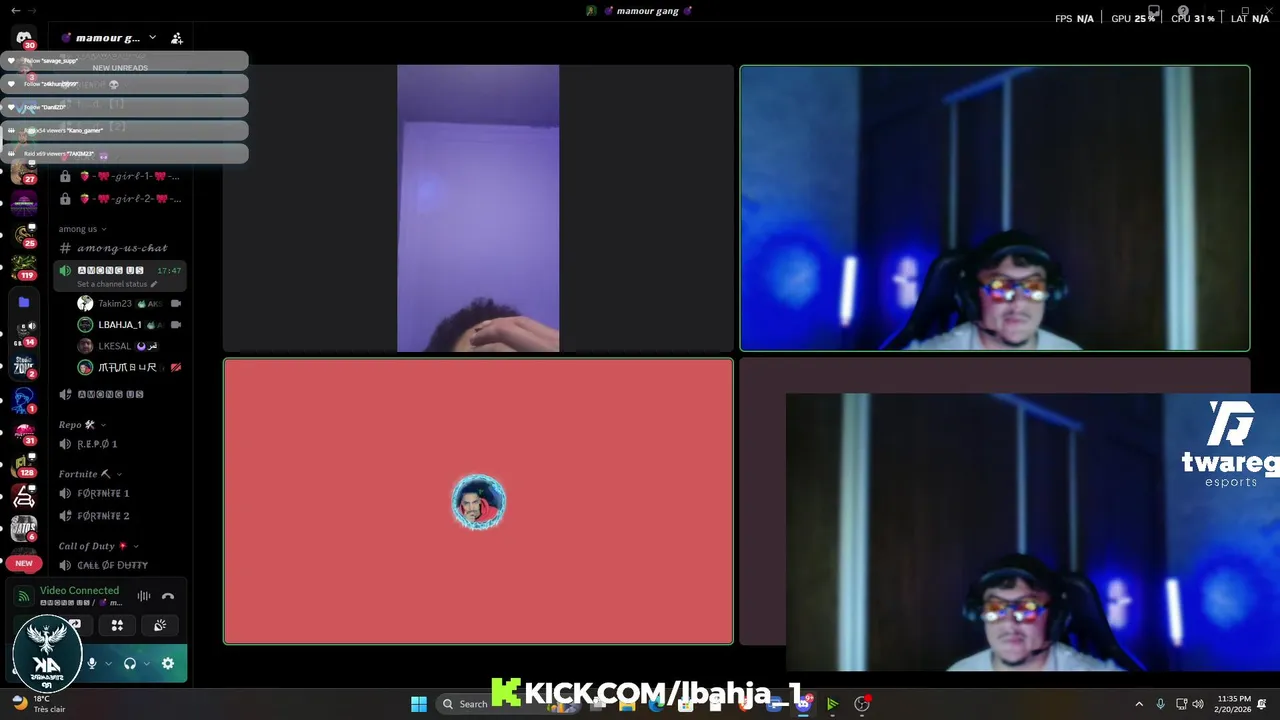Click taskbar clock showing 11:35 PM

tap(1234, 704)
